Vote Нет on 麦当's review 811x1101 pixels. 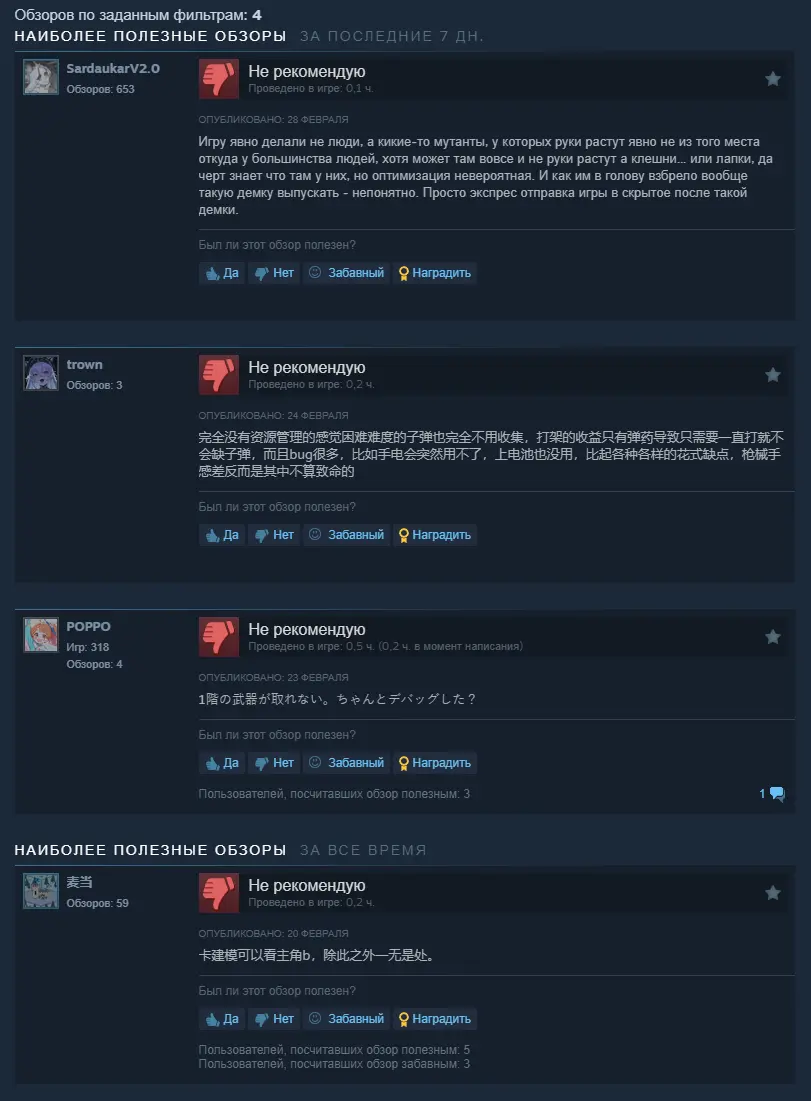pos(274,1018)
